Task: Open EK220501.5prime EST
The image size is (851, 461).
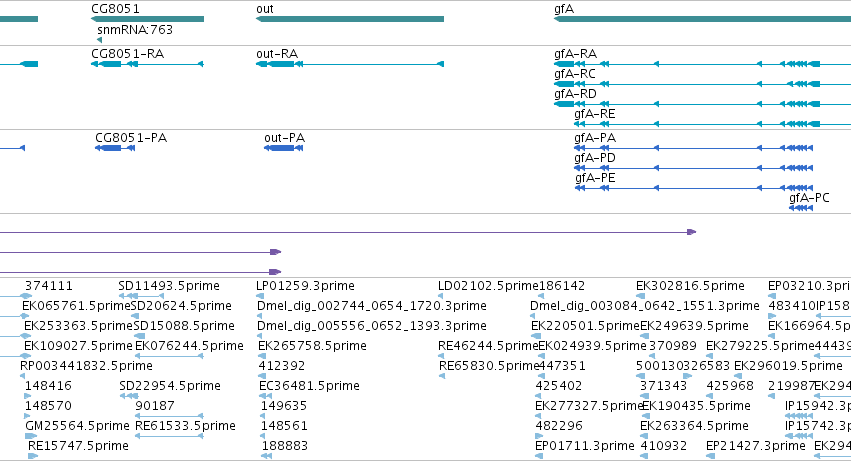Action: pyautogui.click(x=586, y=326)
